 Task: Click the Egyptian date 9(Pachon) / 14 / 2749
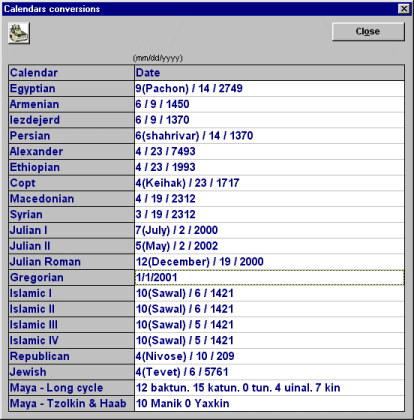coord(269,89)
